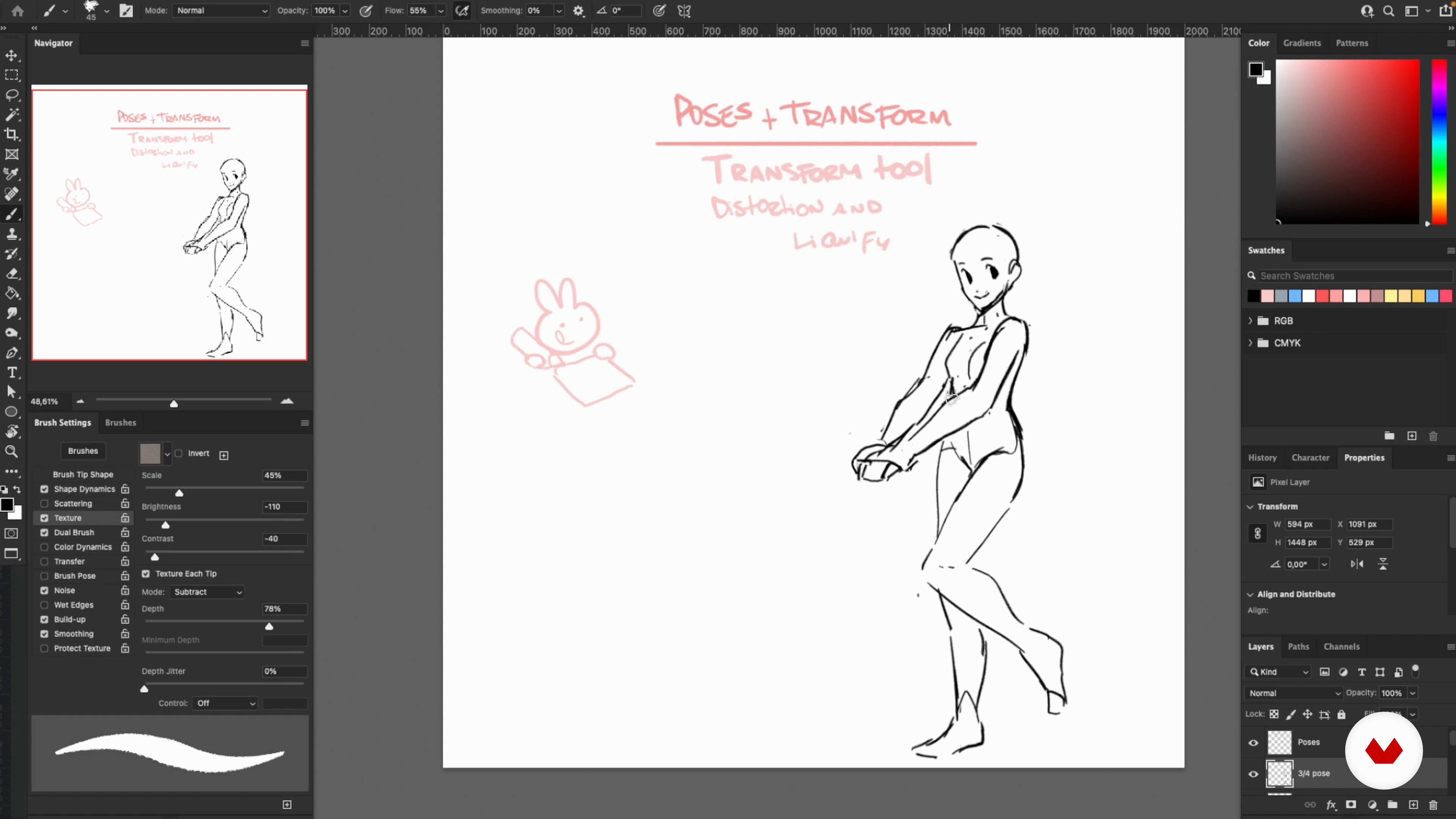
Task: Switch to the Gradients tab
Action: click(1302, 43)
